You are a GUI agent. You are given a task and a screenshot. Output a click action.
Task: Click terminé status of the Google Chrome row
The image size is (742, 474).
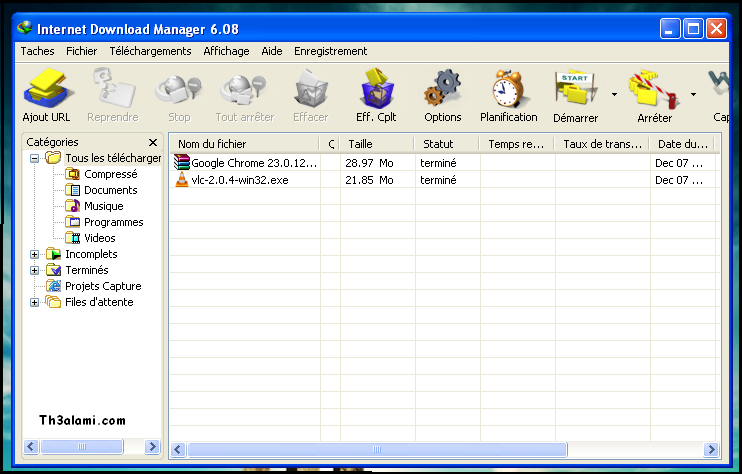(438, 163)
